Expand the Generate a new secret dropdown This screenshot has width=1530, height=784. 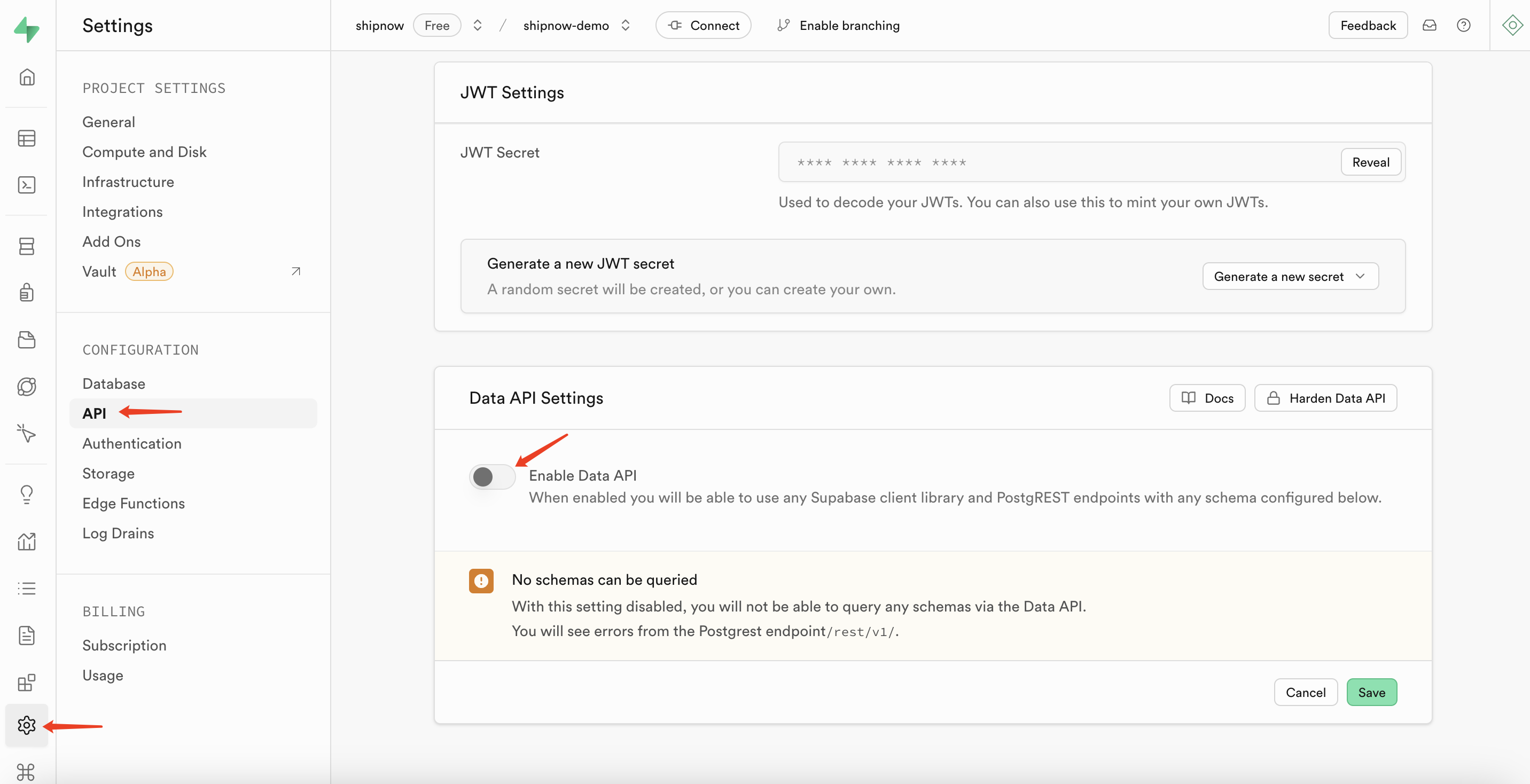(x=1290, y=276)
